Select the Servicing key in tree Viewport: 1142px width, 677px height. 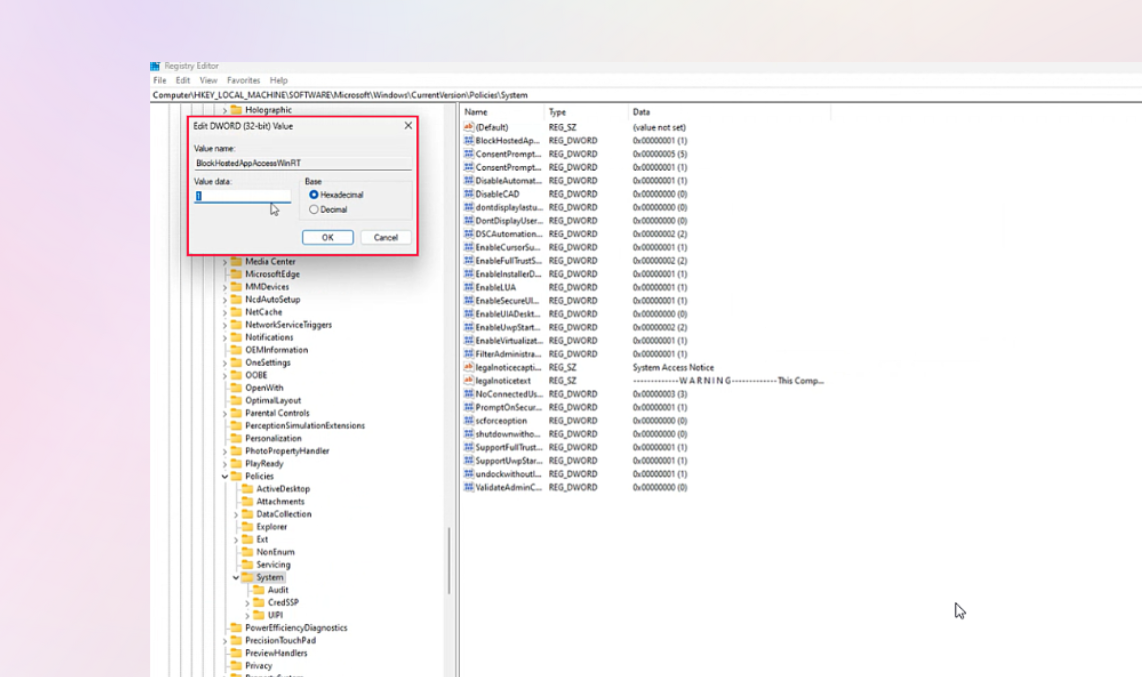point(273,564)
